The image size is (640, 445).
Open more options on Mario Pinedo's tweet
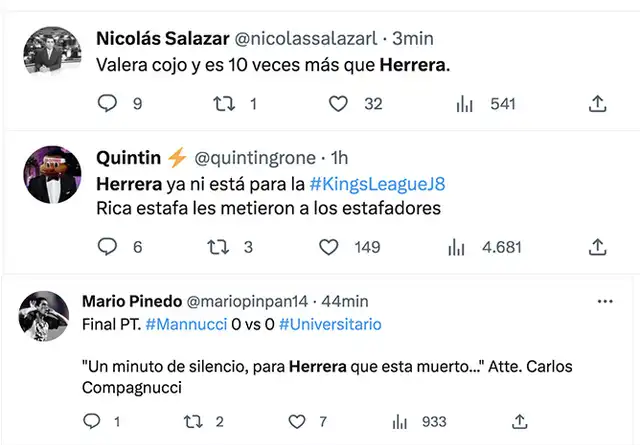605,301
